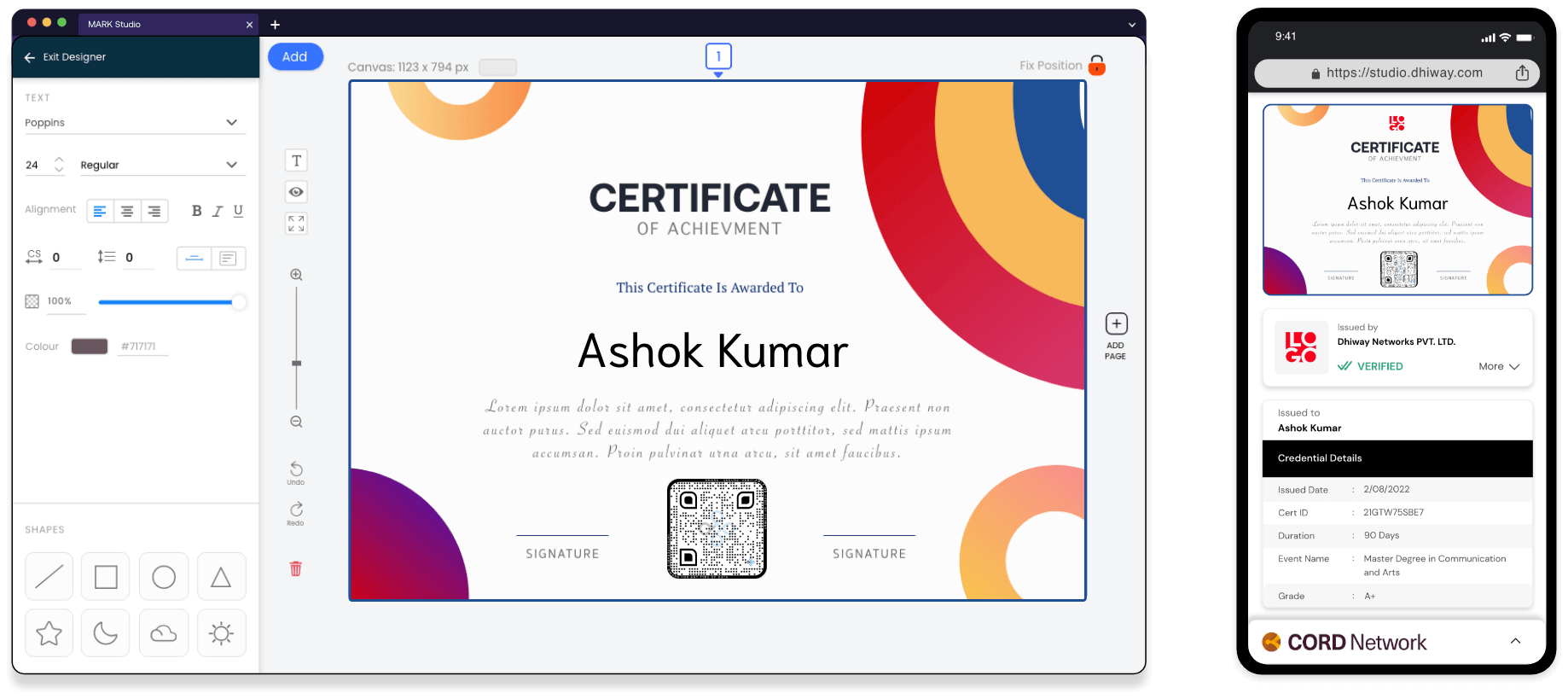Click the canvas size input box

point(497,67)
